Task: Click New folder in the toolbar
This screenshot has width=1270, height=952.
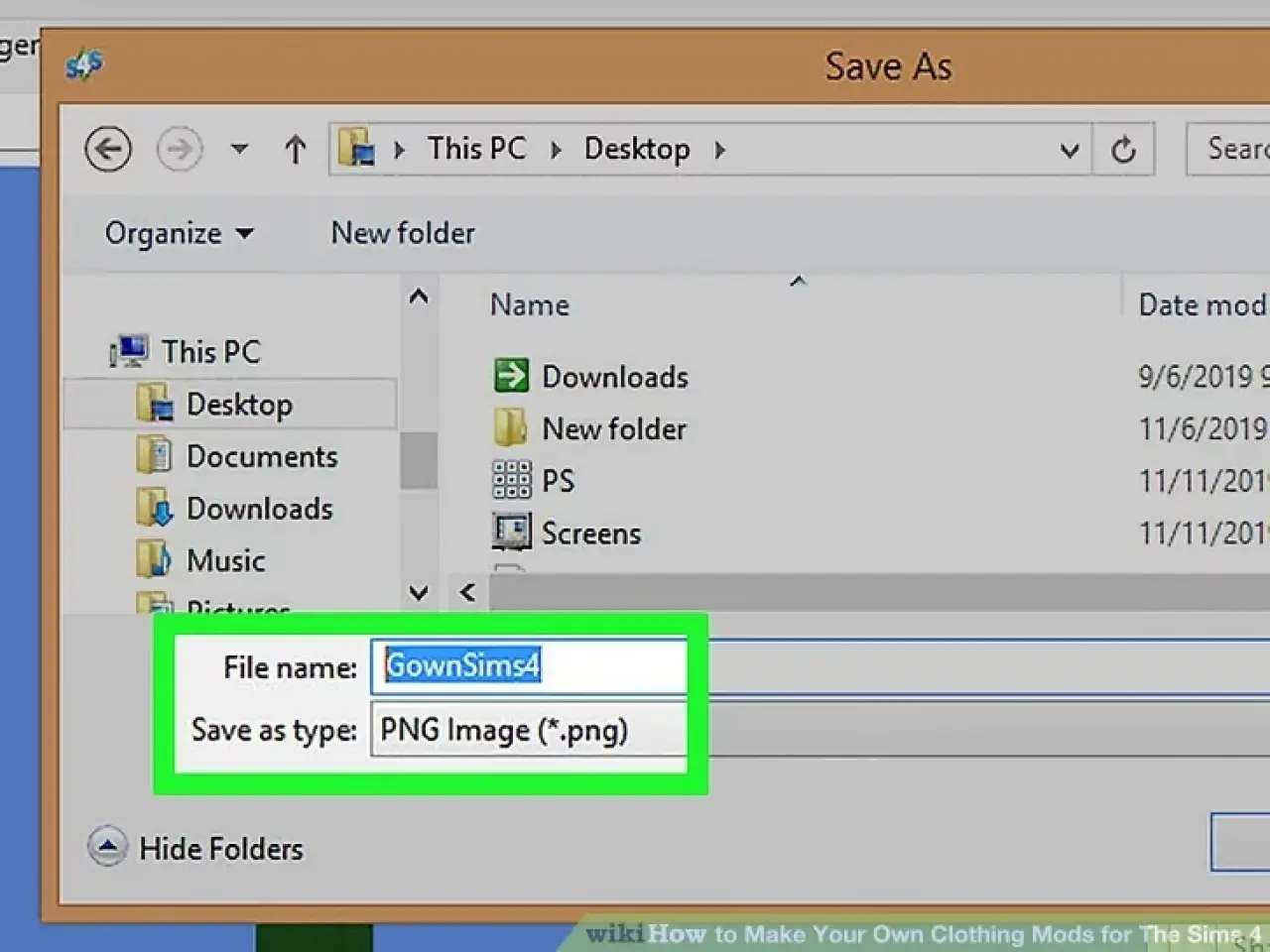Action: (403, 233)
